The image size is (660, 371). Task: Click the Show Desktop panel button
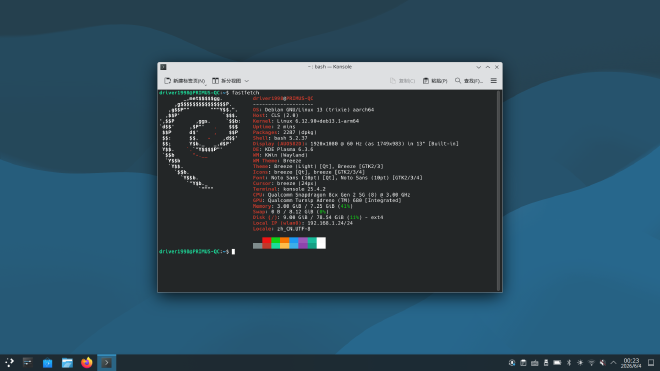click(x=651, y=363)
